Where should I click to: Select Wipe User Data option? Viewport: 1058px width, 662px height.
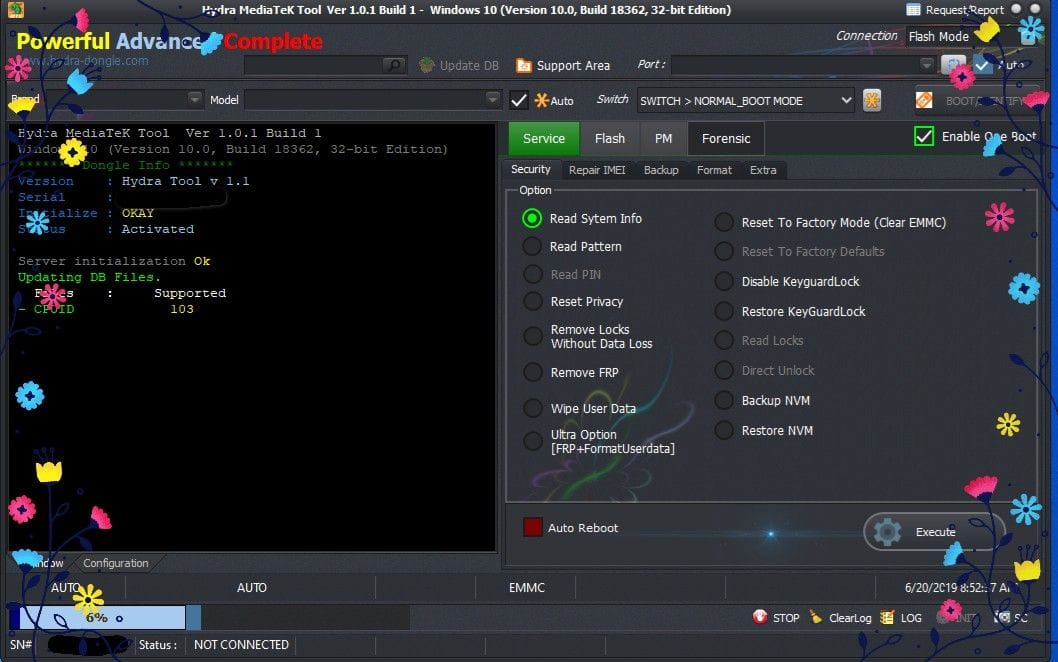[532, 408]
